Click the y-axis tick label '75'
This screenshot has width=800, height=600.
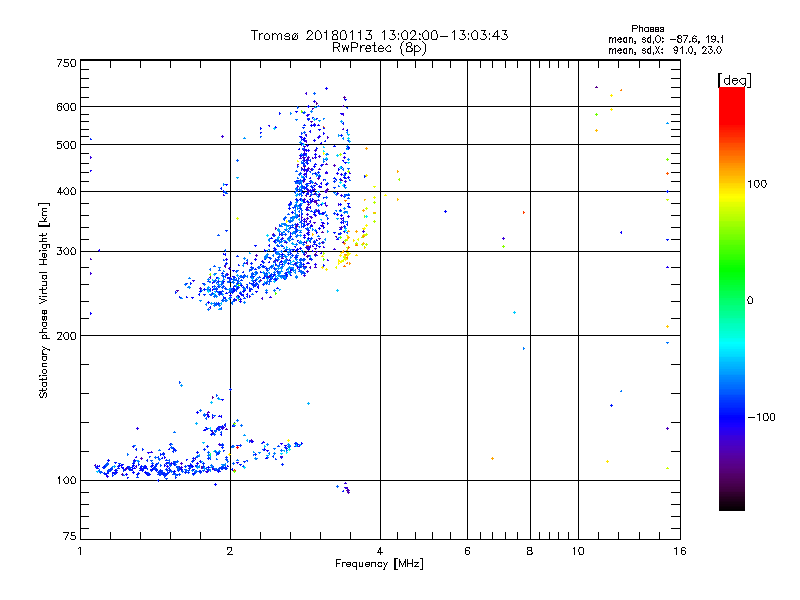click(x=70, y=536)
